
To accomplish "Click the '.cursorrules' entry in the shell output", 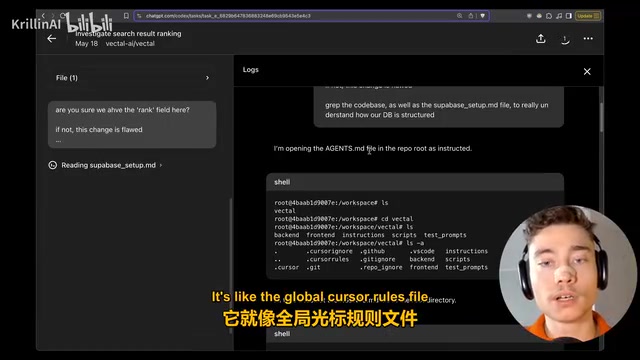I will [x=328, y=259].
